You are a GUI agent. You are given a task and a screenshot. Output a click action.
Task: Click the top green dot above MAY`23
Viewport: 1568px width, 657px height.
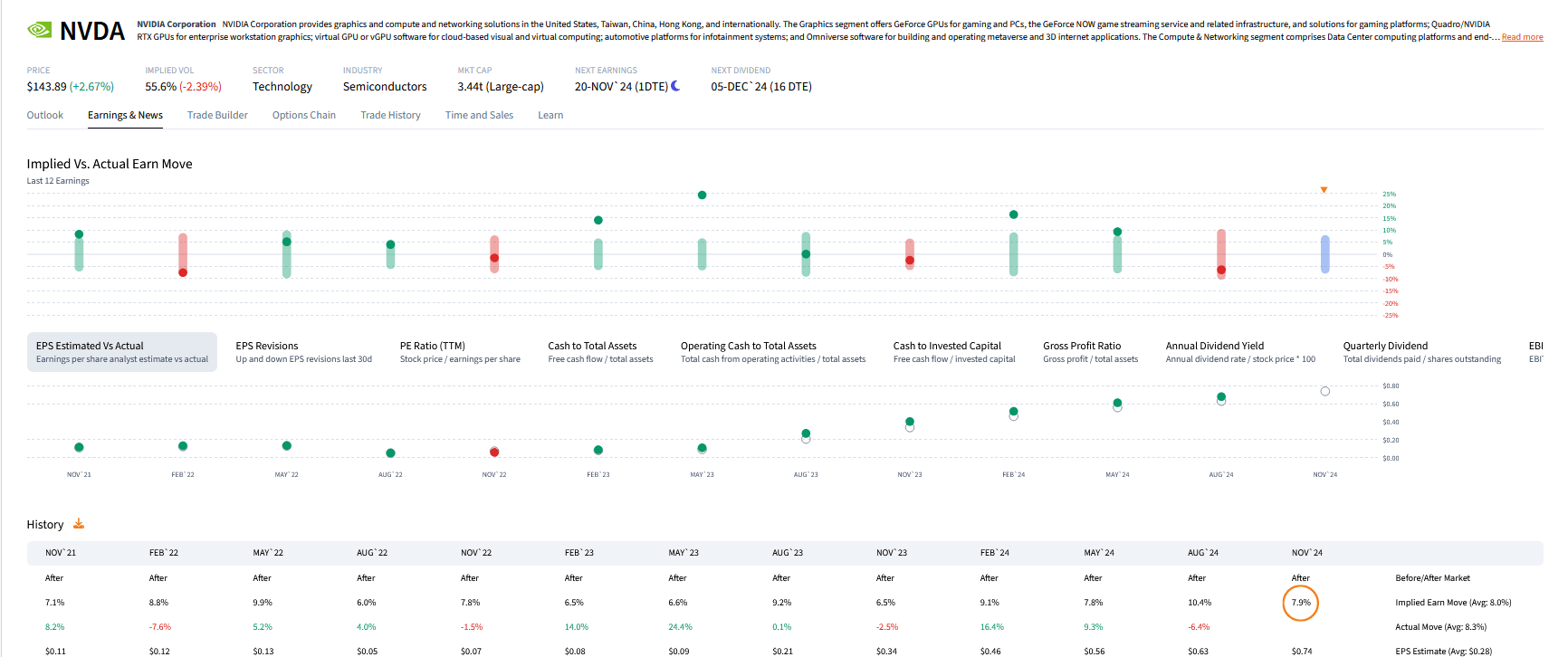702,195
